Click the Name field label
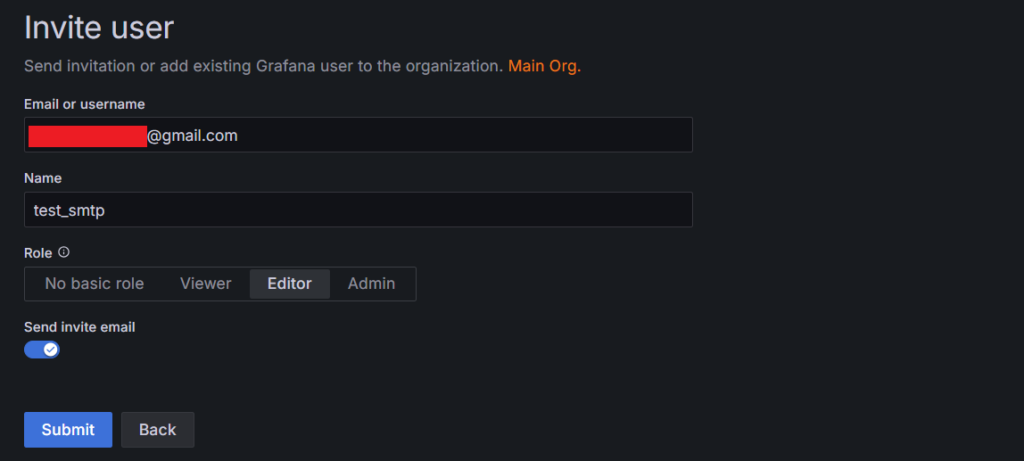 pos(42,178)
